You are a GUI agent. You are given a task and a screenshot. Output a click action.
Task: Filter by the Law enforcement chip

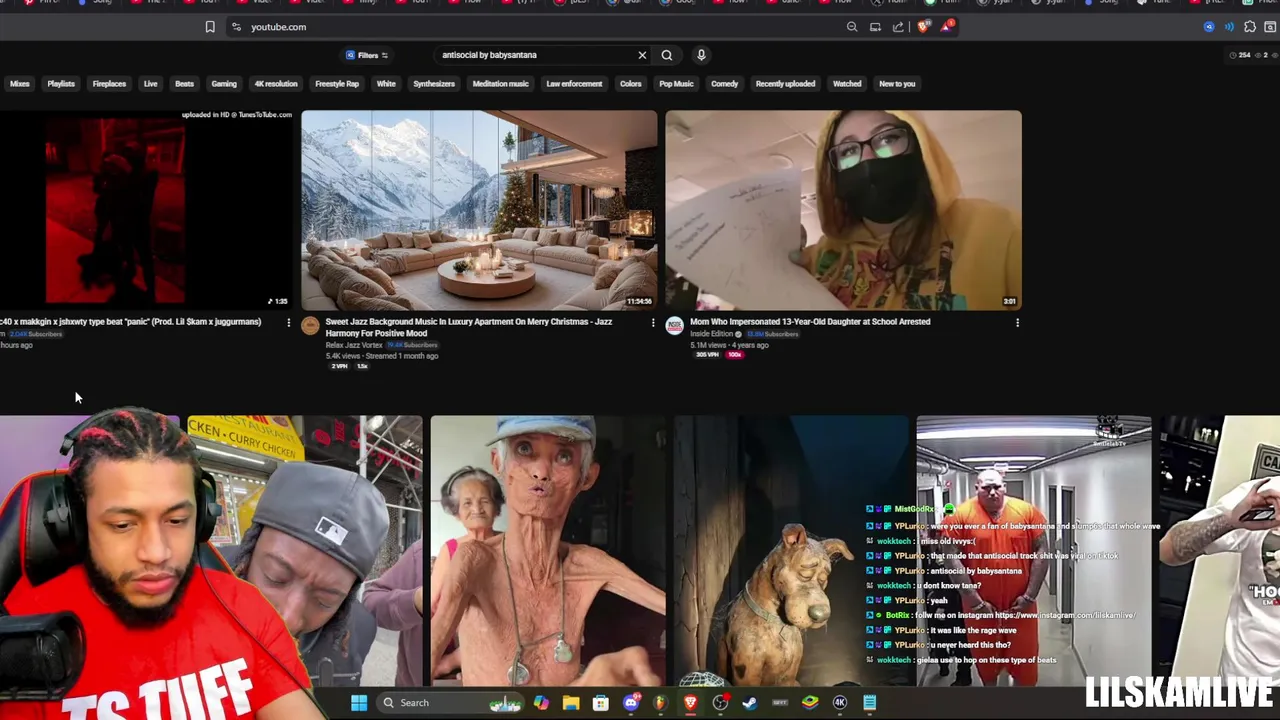coord(574,84)
